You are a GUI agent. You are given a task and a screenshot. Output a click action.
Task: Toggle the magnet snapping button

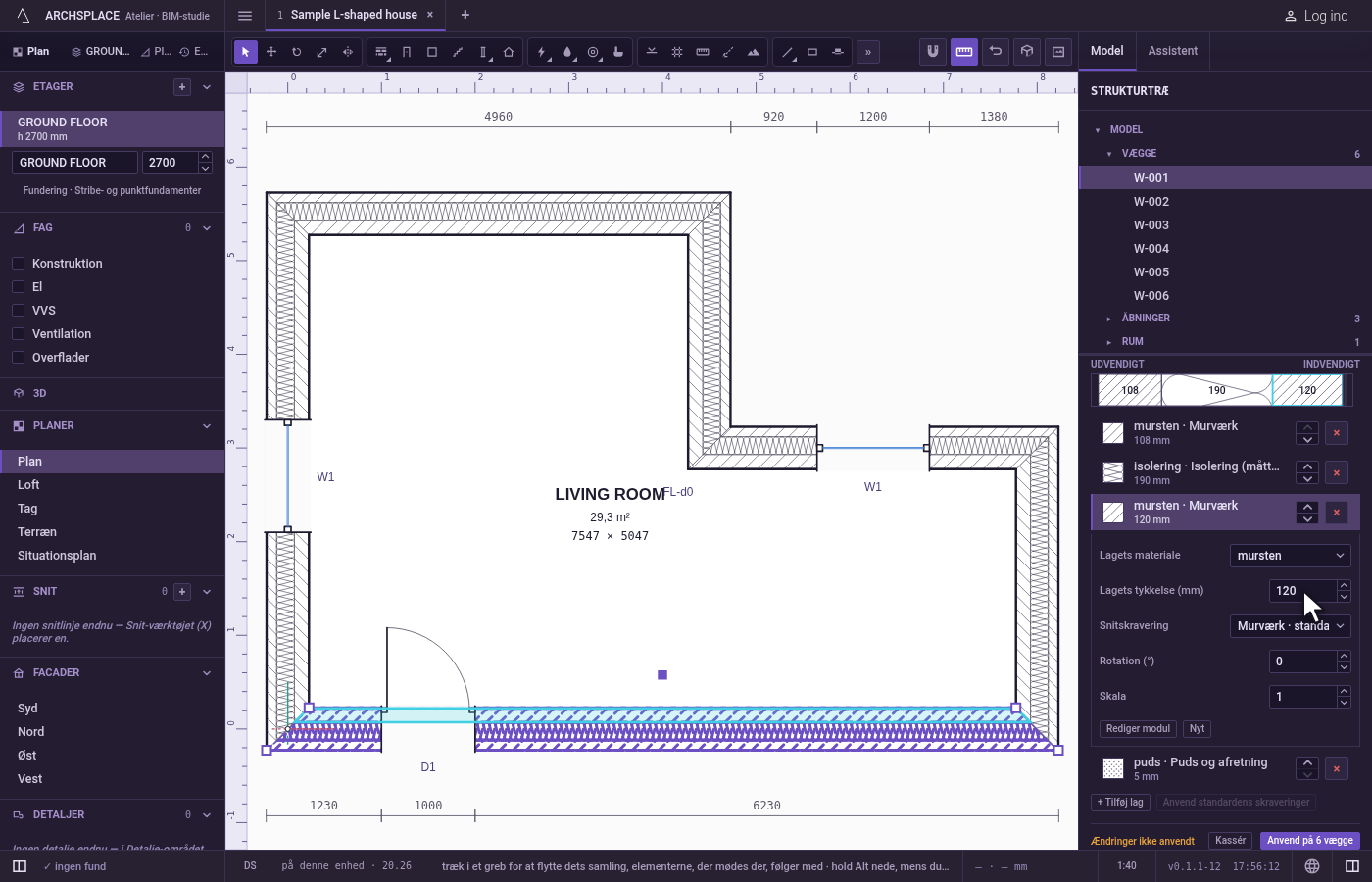point(933,51)
